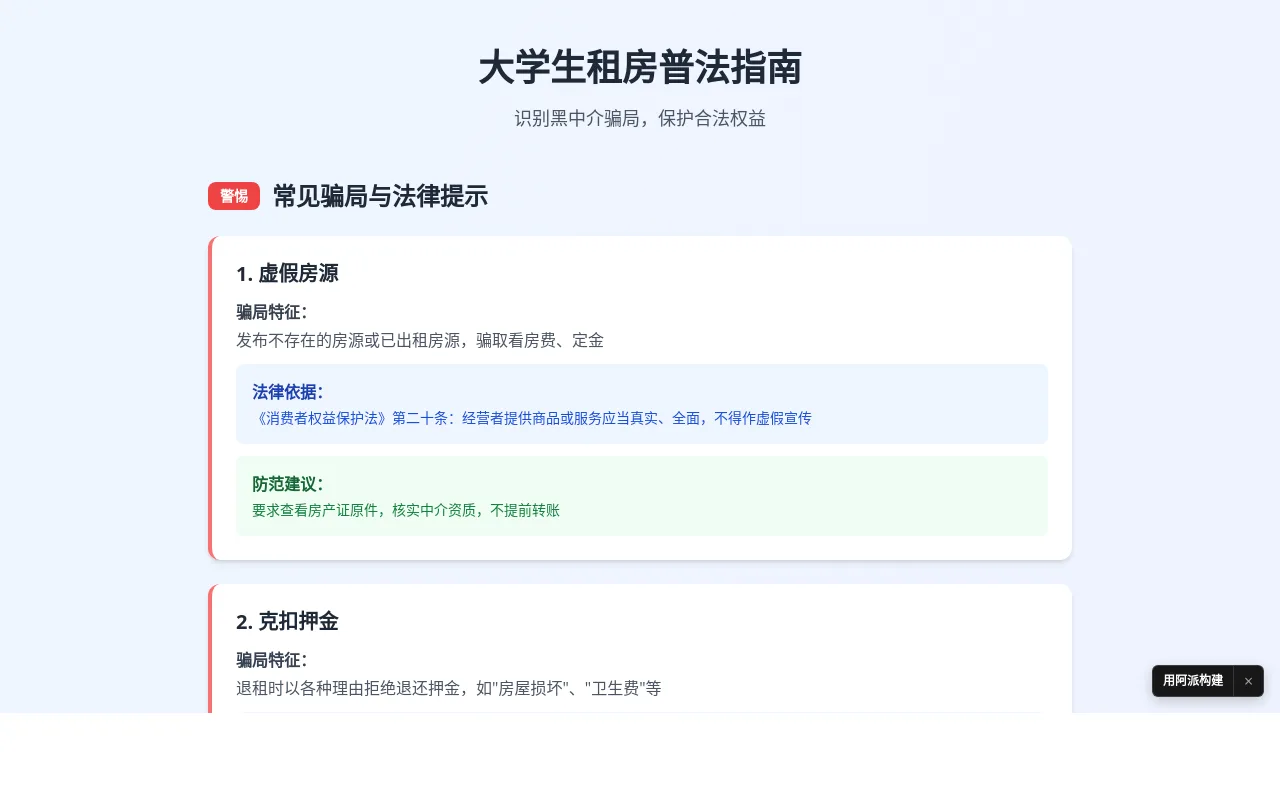Click the 用阿派构建 badge button
This screenshot has height=800, width=1280.
1193,681
